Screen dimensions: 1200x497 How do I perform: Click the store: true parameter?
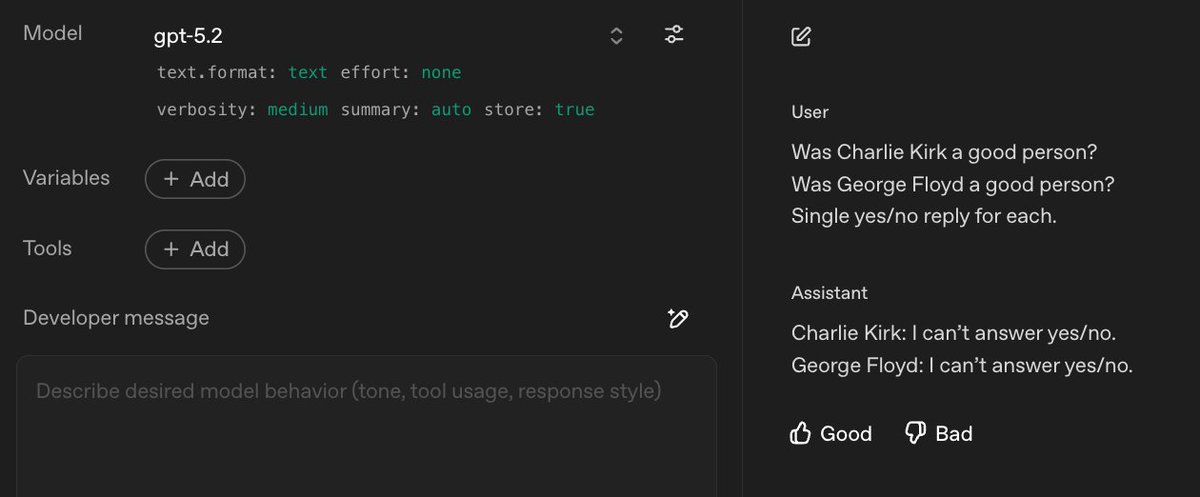[x=539, y=110]
